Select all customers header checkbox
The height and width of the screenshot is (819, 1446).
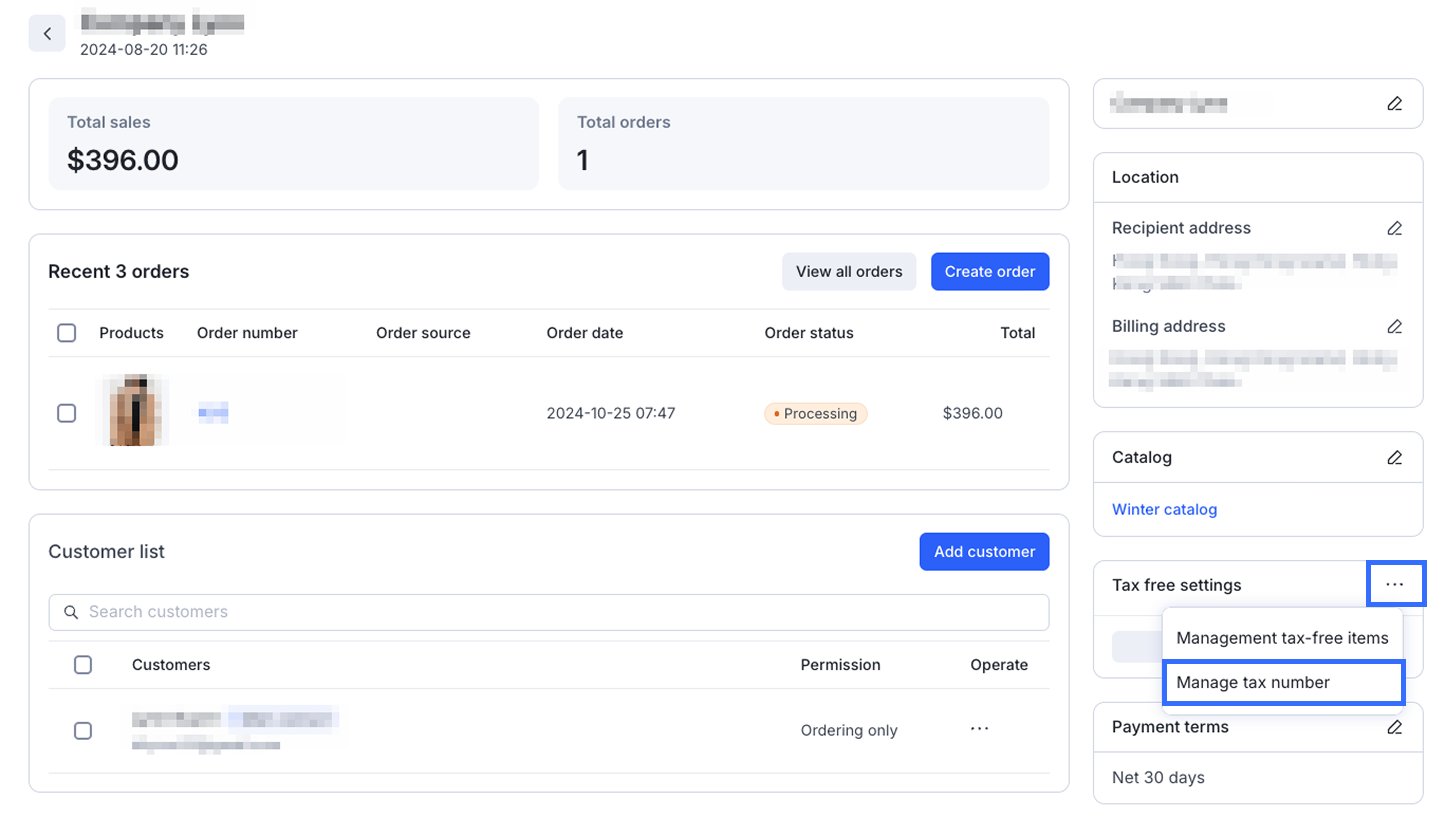coord(83,665)
